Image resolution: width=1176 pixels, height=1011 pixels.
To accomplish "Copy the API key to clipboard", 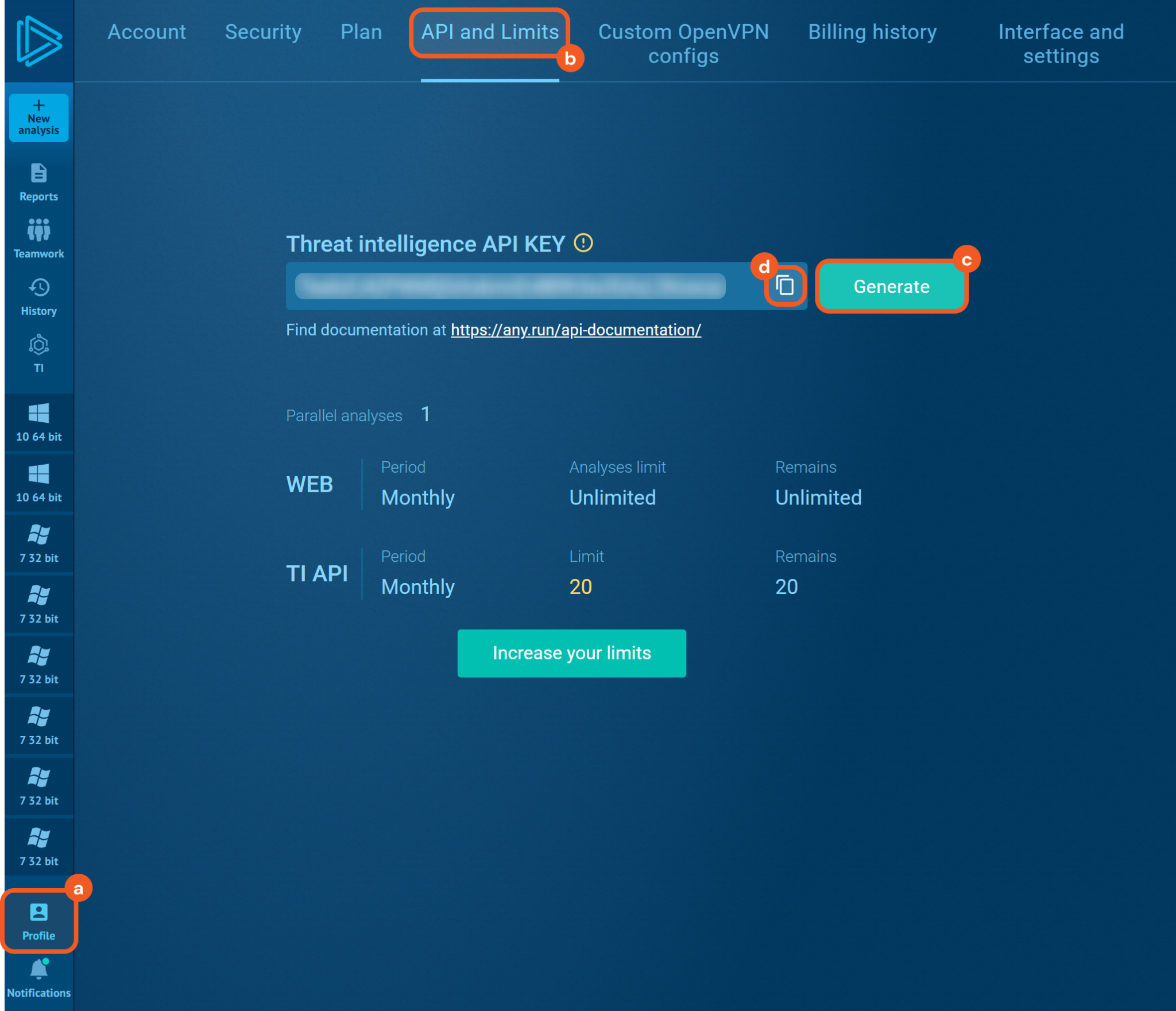I will tap(784, 285).
